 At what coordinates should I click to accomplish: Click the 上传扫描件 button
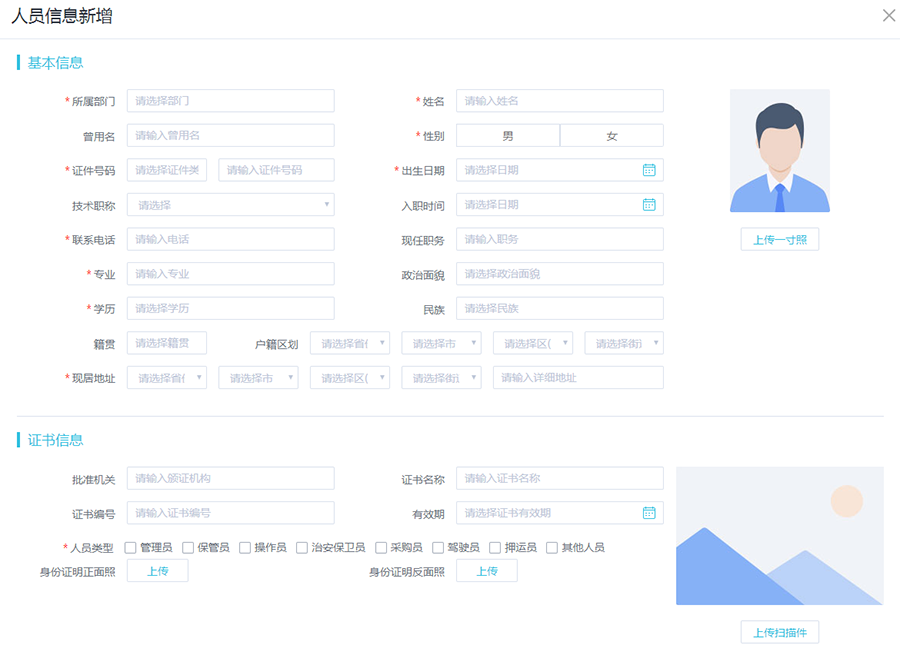click(x=779, y=632)
